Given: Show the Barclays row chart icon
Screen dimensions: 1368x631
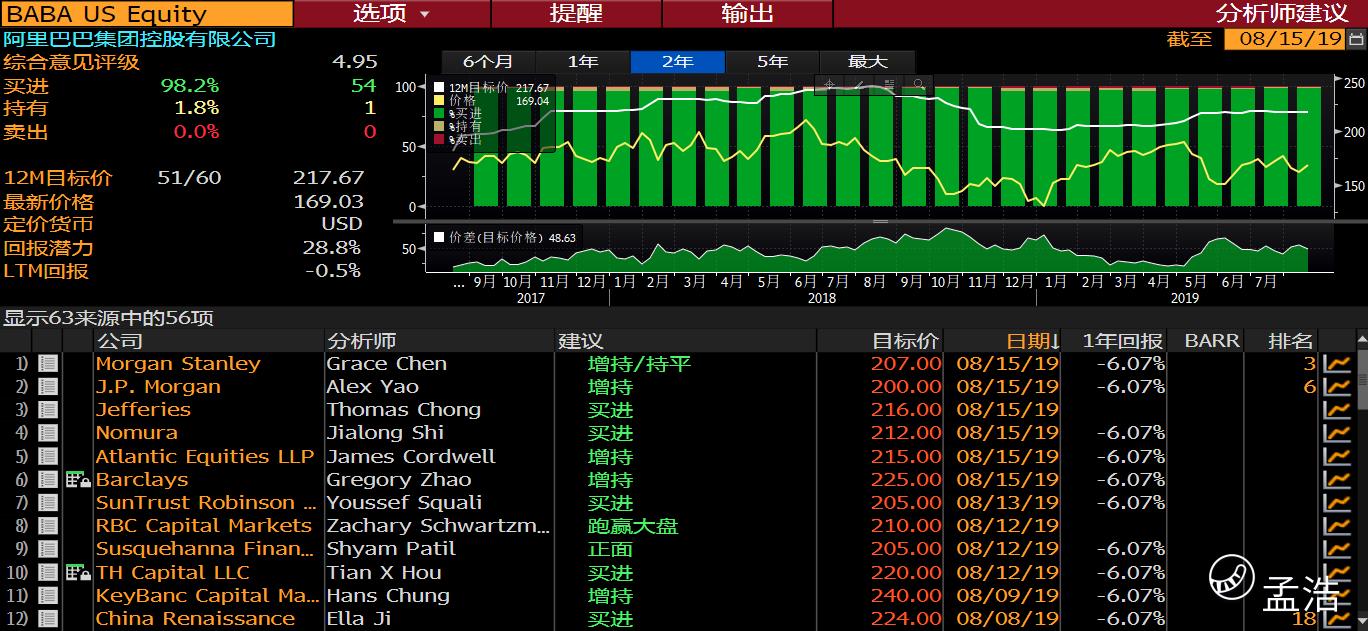Looking at the screenshot, I should coord(1337,480).
